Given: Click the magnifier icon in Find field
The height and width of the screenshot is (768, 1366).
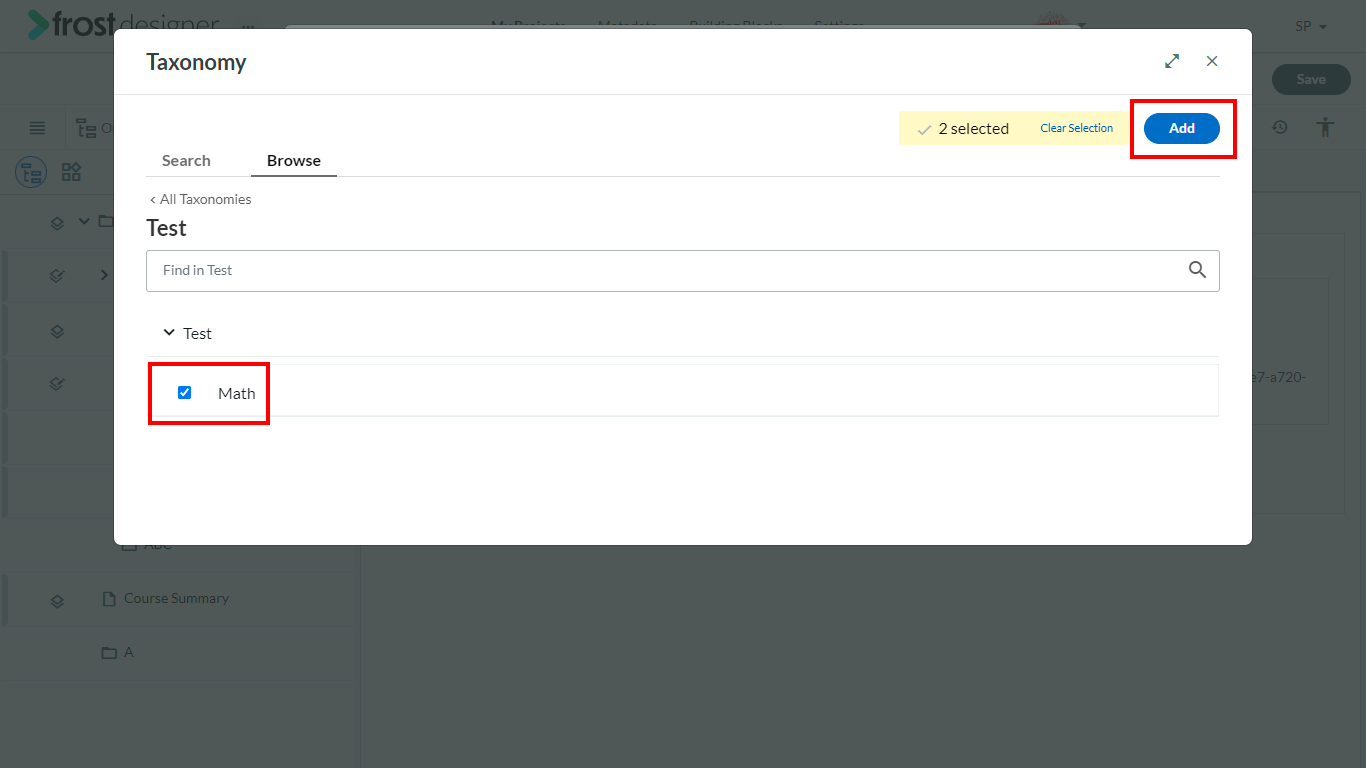Looking at the screenshot, I should pos(1197,270).
